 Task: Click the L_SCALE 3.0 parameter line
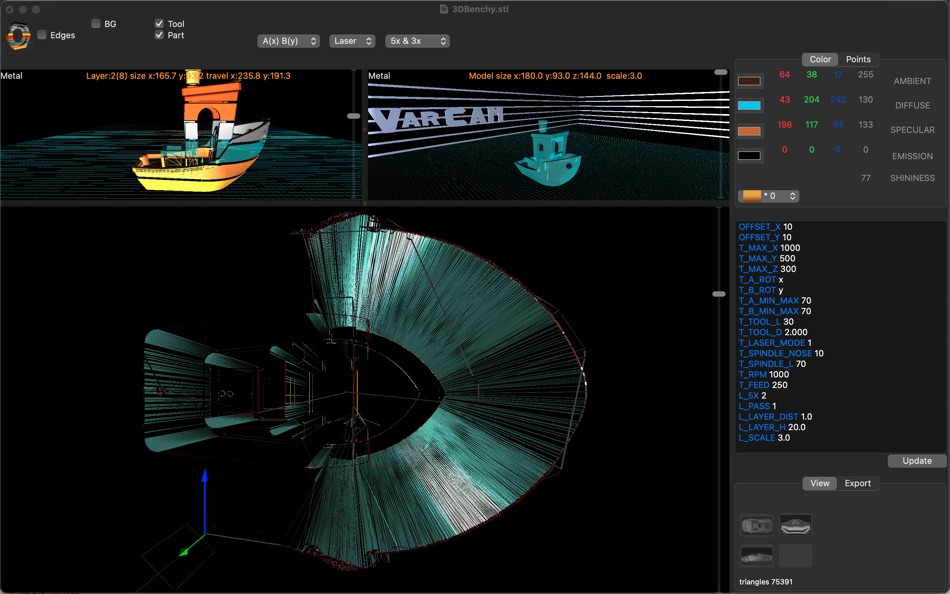[x=765, y=438]
